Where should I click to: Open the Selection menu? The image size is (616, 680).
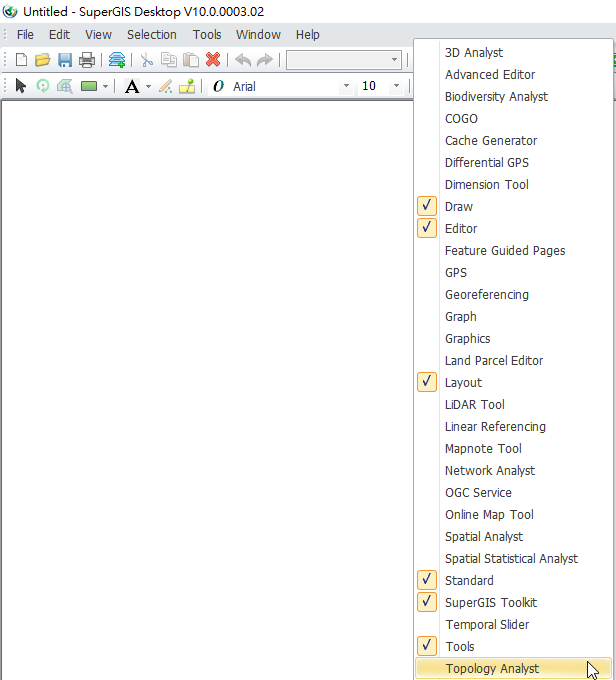(152, 35)
